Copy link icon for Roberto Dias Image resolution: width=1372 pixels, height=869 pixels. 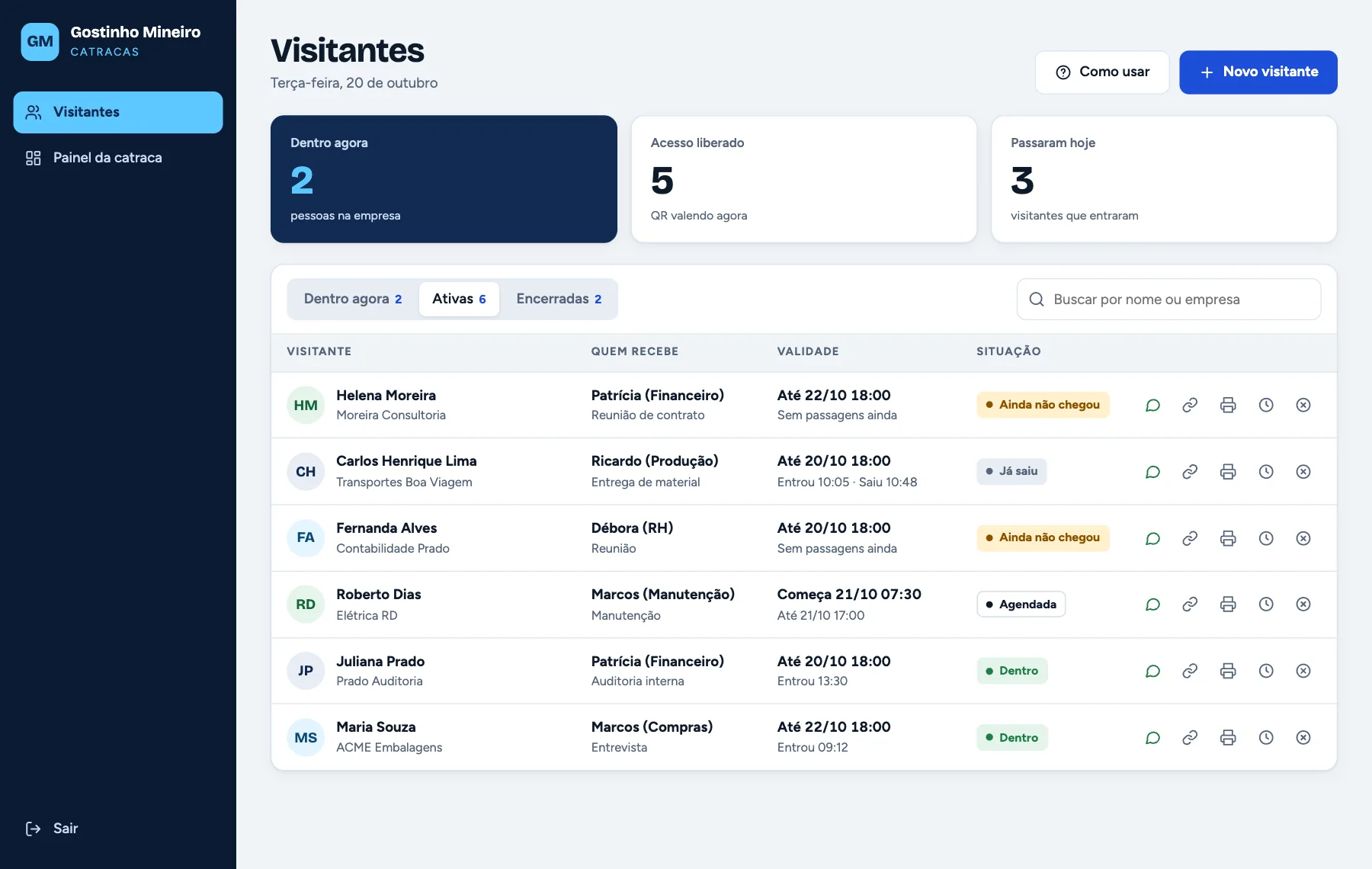1190,604
